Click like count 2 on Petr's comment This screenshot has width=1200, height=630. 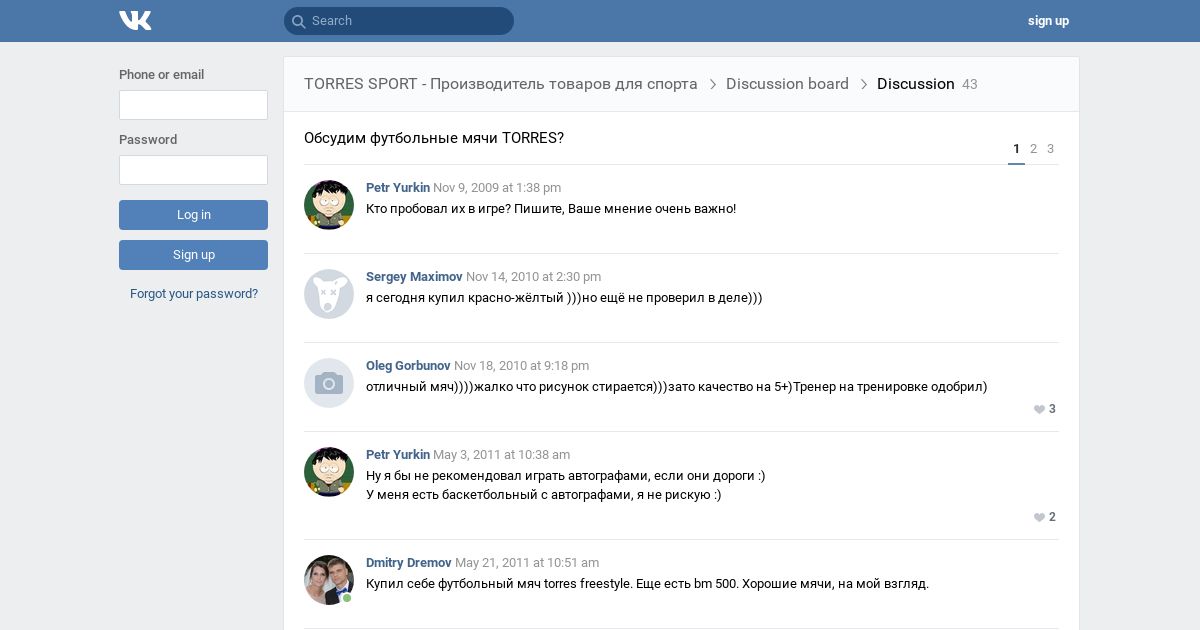(x=1052, y=517)
